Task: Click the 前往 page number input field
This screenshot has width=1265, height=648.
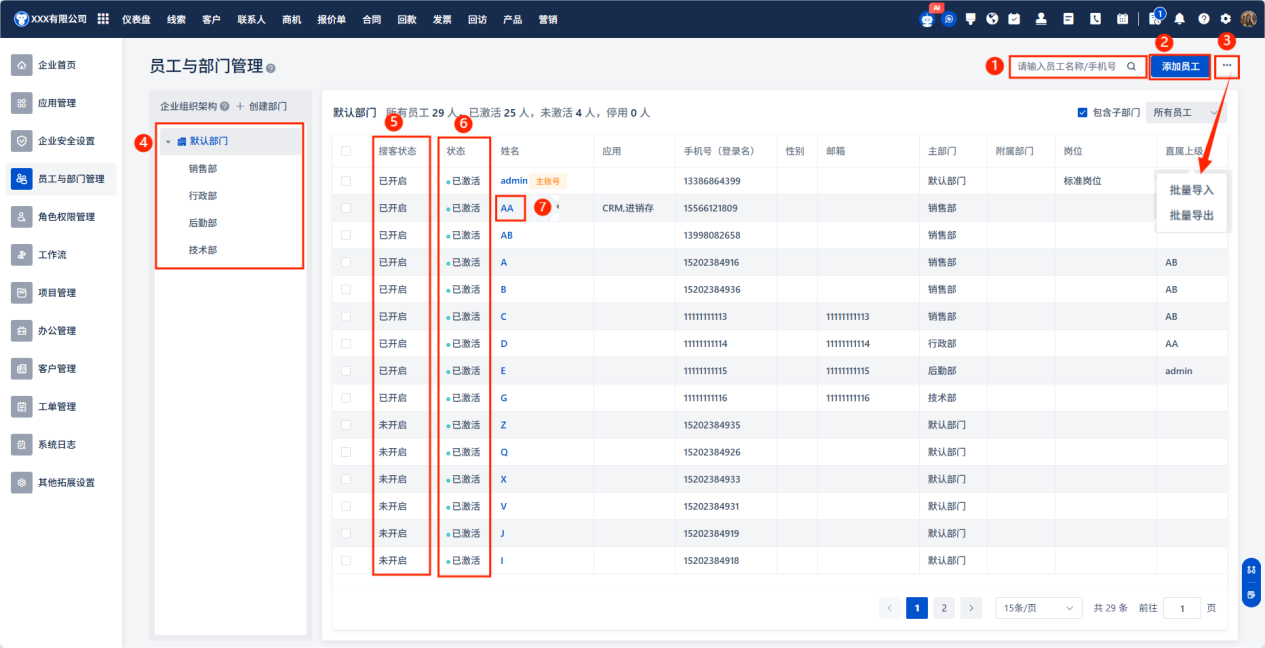Action: coord(1182,608)
